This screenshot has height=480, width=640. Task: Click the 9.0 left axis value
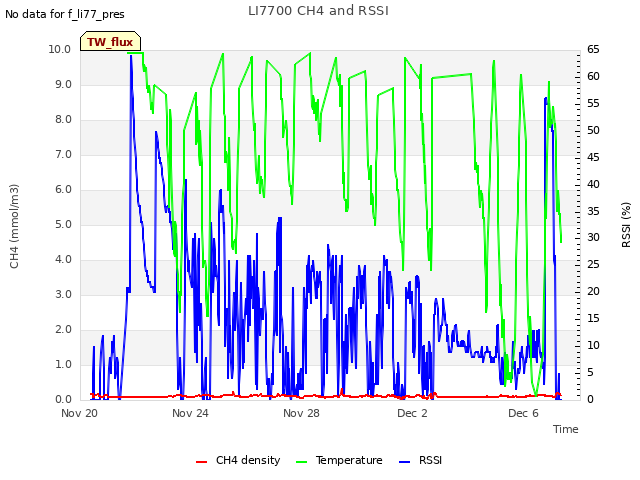63,84
